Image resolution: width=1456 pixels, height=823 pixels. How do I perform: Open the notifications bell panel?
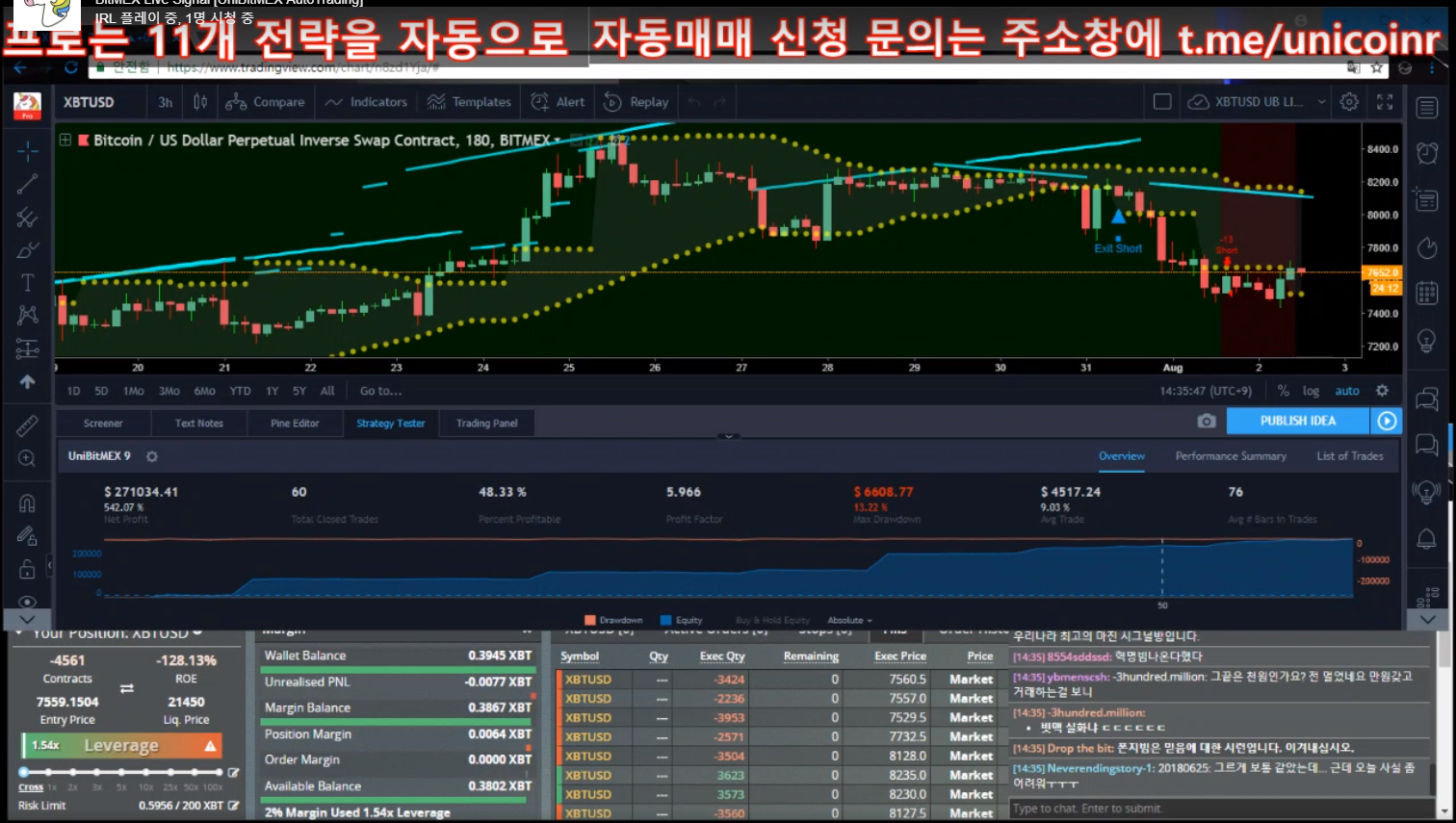pyautogui.click(x=1427, y=538)
